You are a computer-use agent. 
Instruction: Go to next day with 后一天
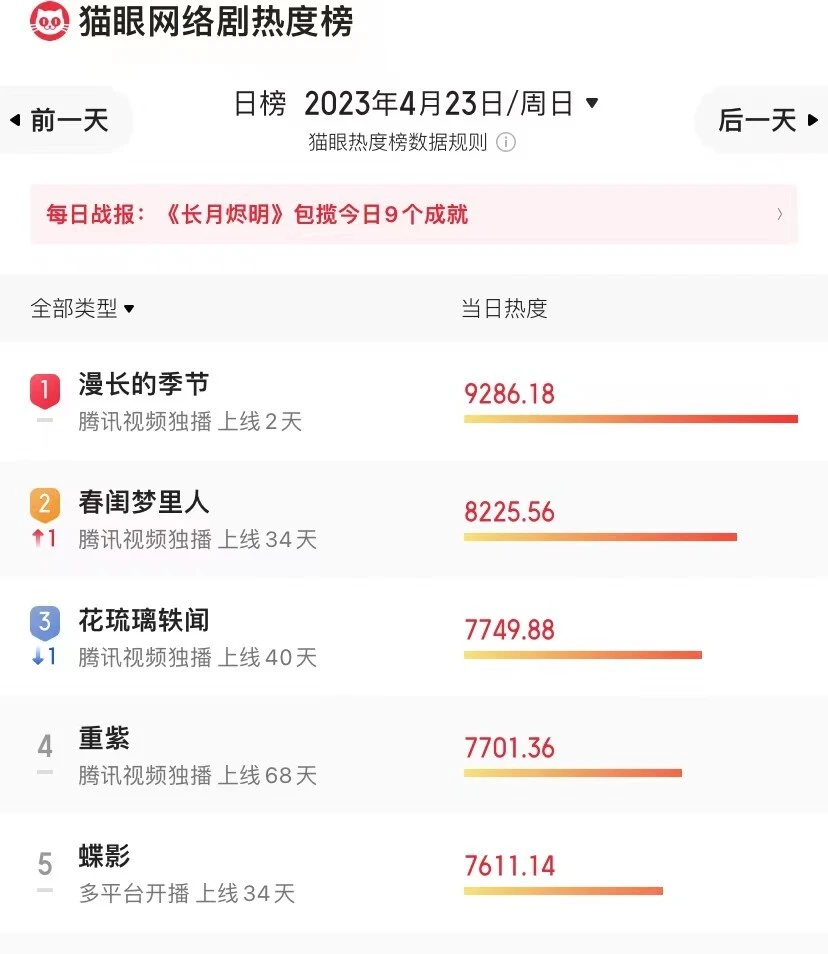[767, 121]
